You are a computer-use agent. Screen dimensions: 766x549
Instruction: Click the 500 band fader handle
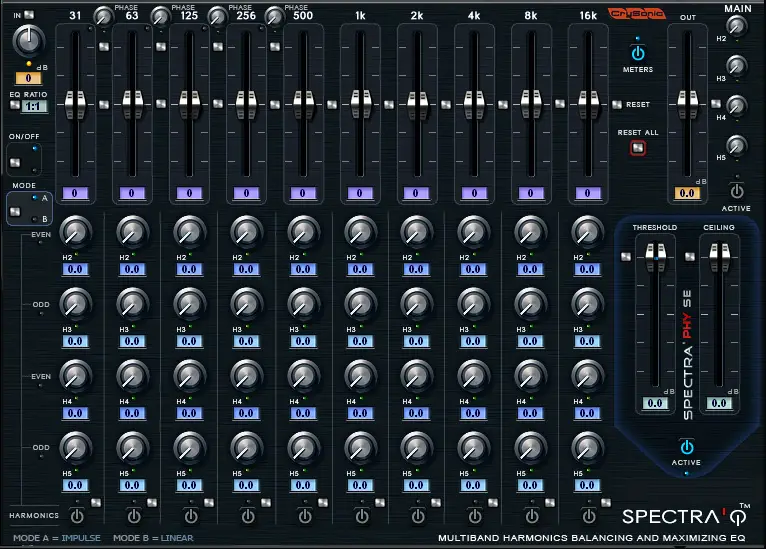(x=303, y=105)
